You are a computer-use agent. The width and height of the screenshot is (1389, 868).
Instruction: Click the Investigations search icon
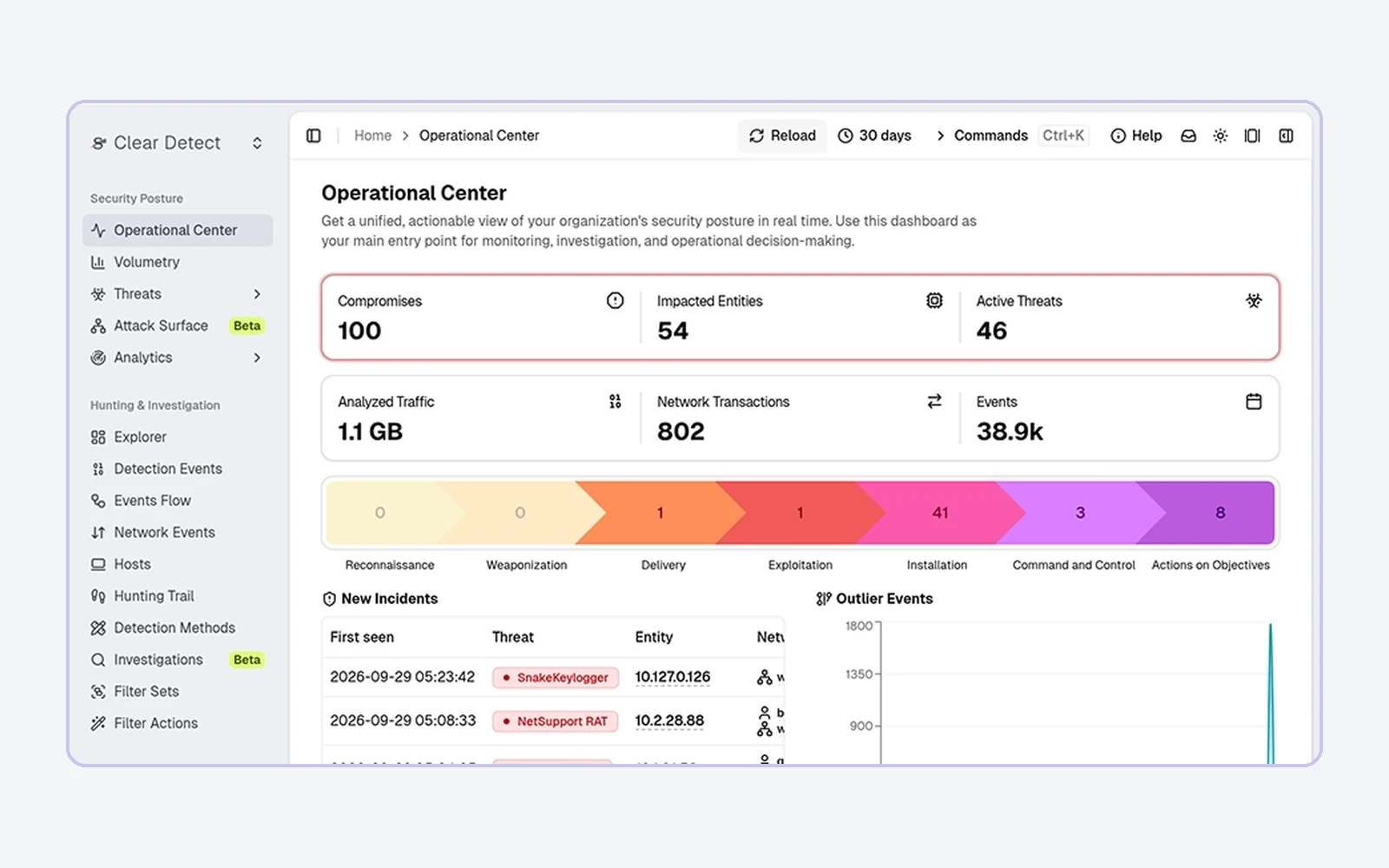(98, 660)
